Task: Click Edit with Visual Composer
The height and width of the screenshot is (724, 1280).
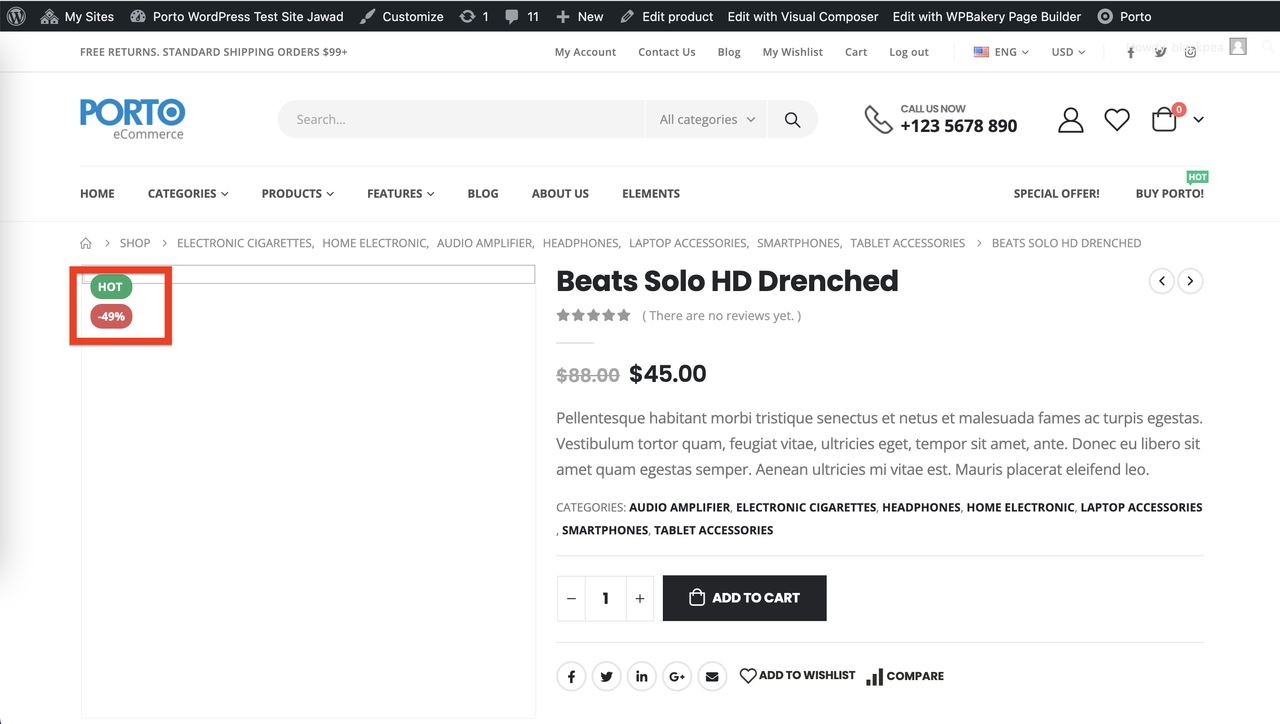Action: 803,16
